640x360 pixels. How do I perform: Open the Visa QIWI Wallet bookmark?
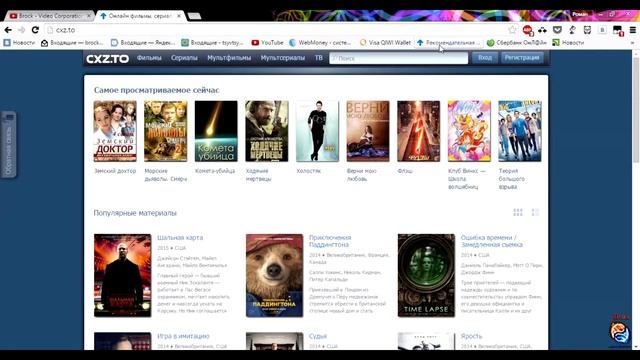point(385,42)
